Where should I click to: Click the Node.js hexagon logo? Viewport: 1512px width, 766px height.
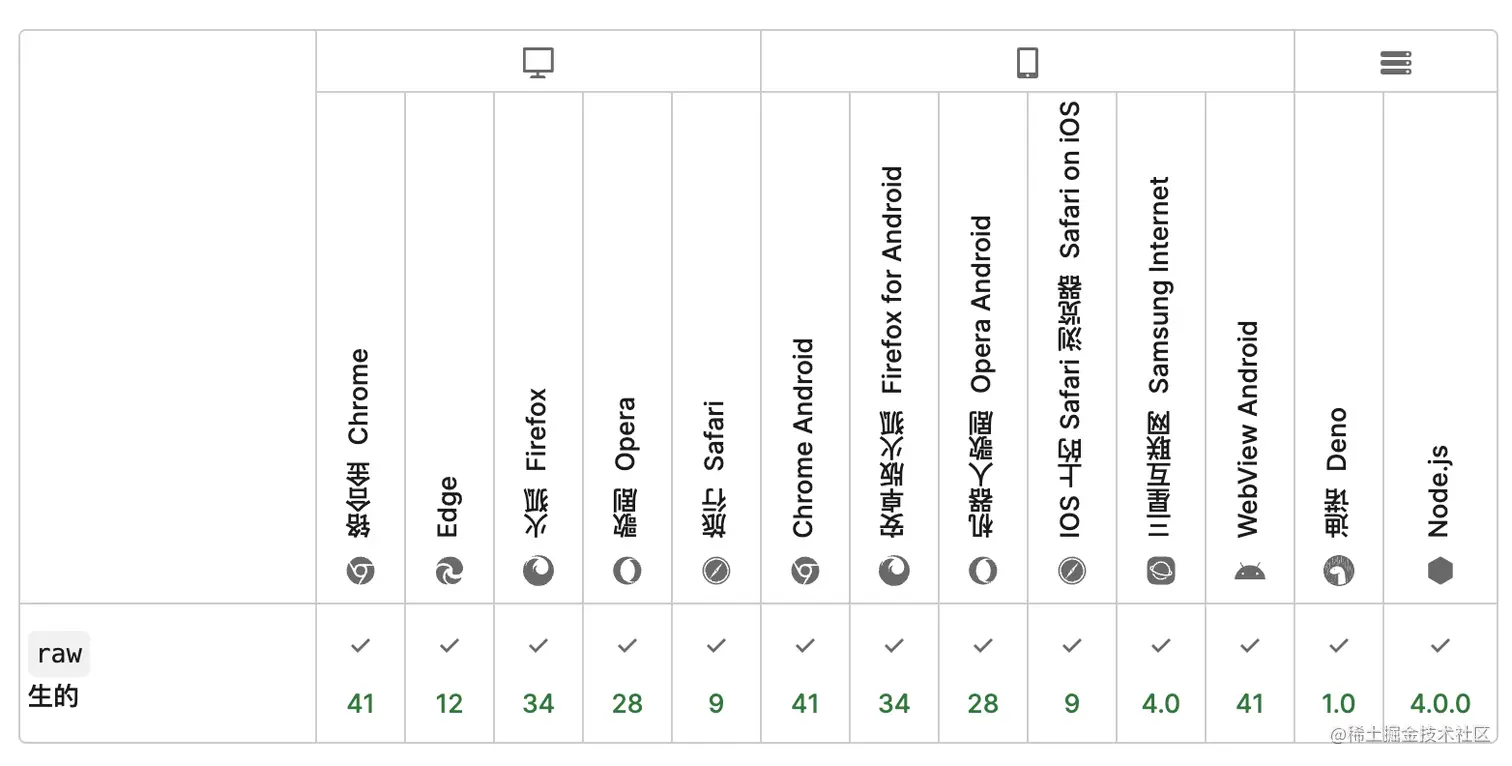point(1440,571)
